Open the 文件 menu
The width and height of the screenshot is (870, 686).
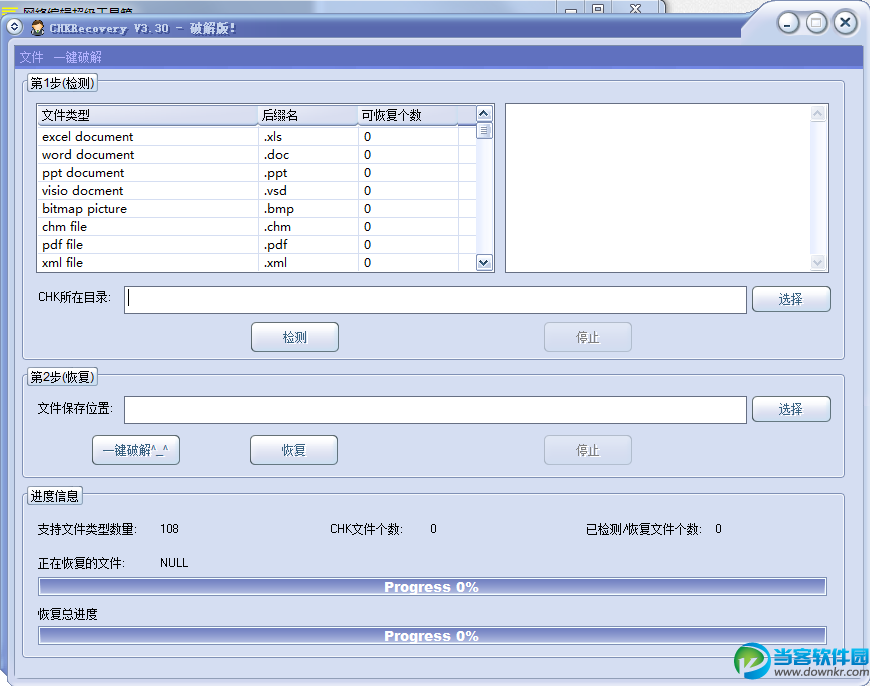point(31,57)
